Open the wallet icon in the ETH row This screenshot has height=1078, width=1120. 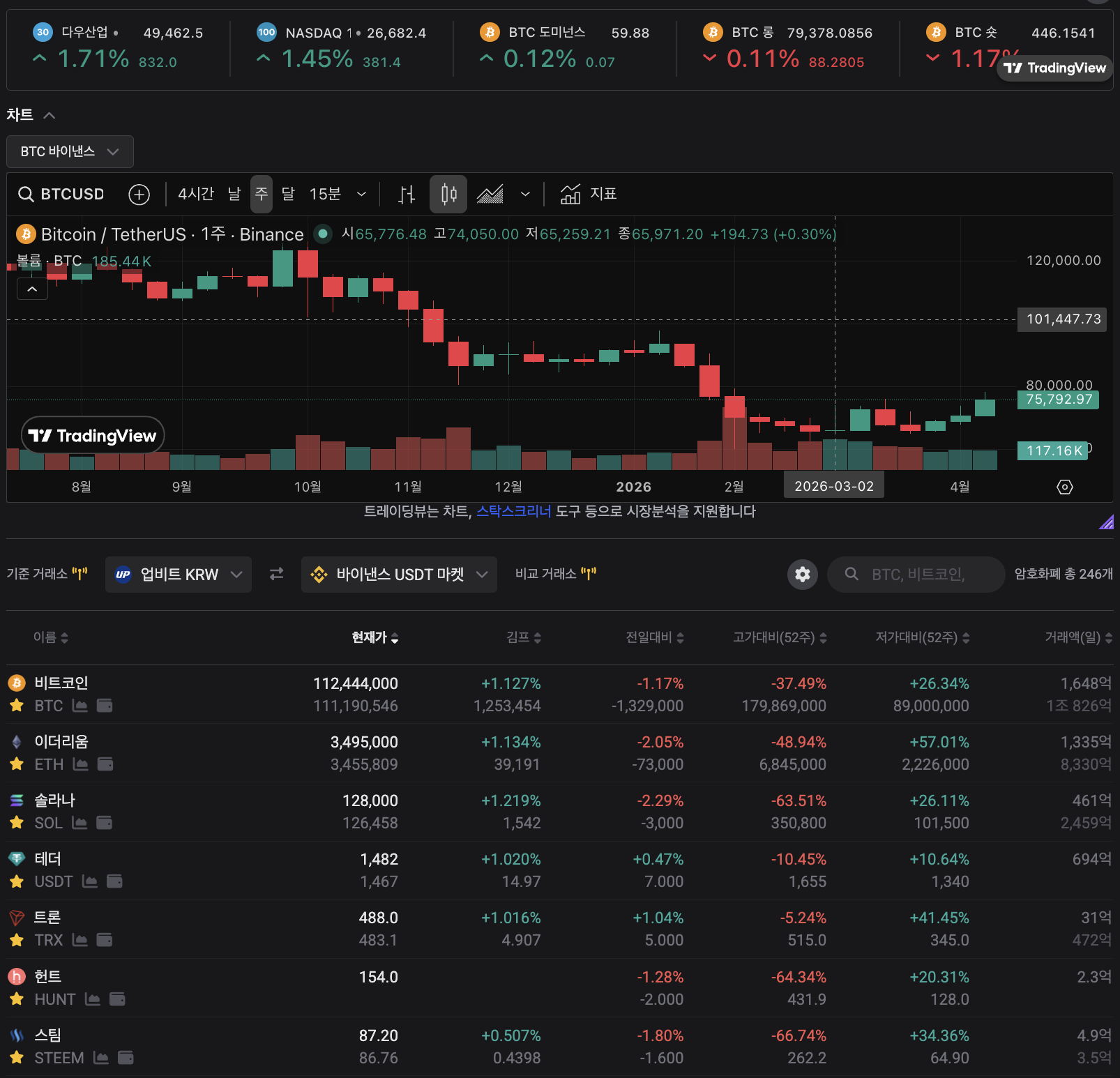point(105,764)
